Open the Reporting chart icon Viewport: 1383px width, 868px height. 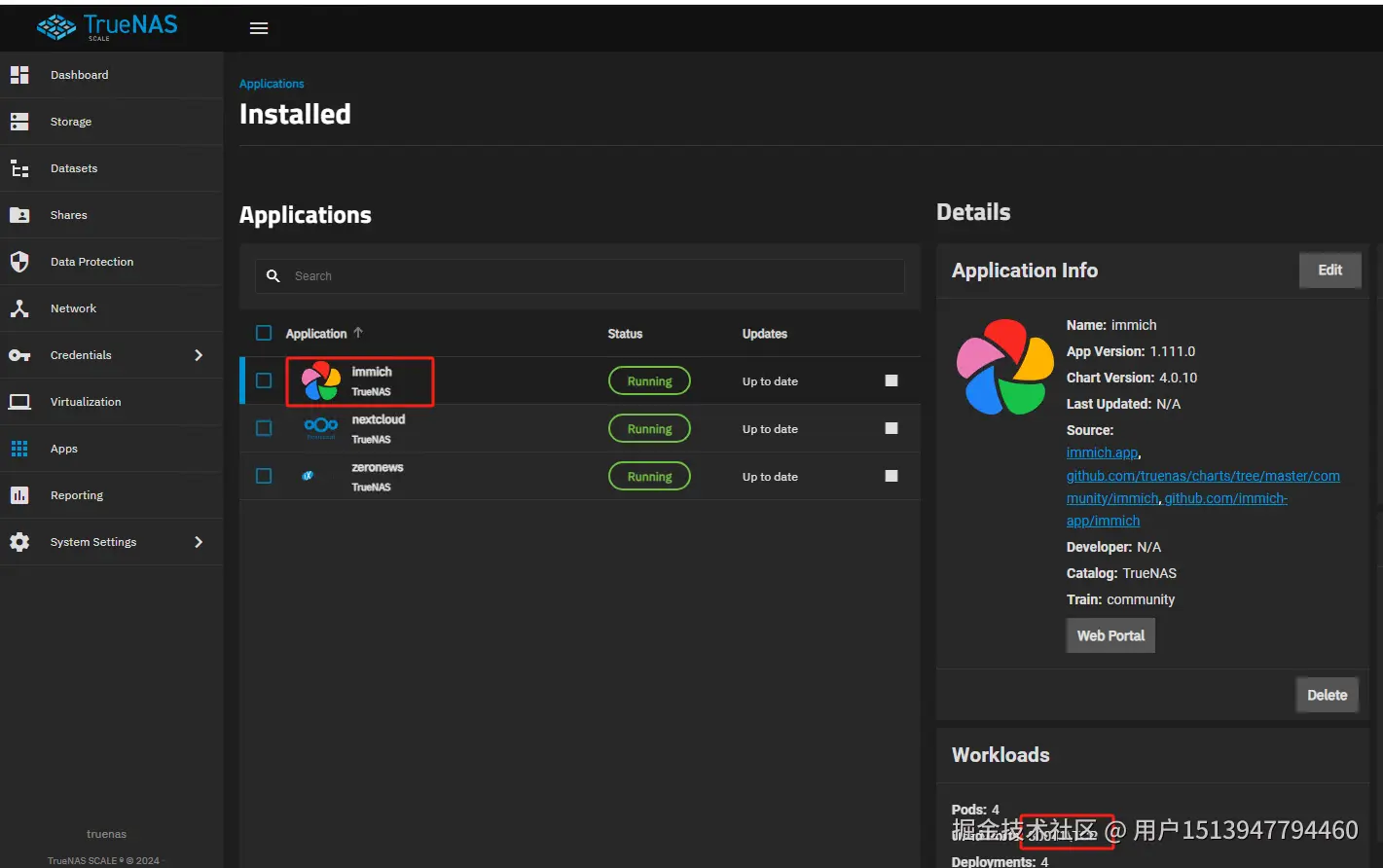[x=19, y=495]
